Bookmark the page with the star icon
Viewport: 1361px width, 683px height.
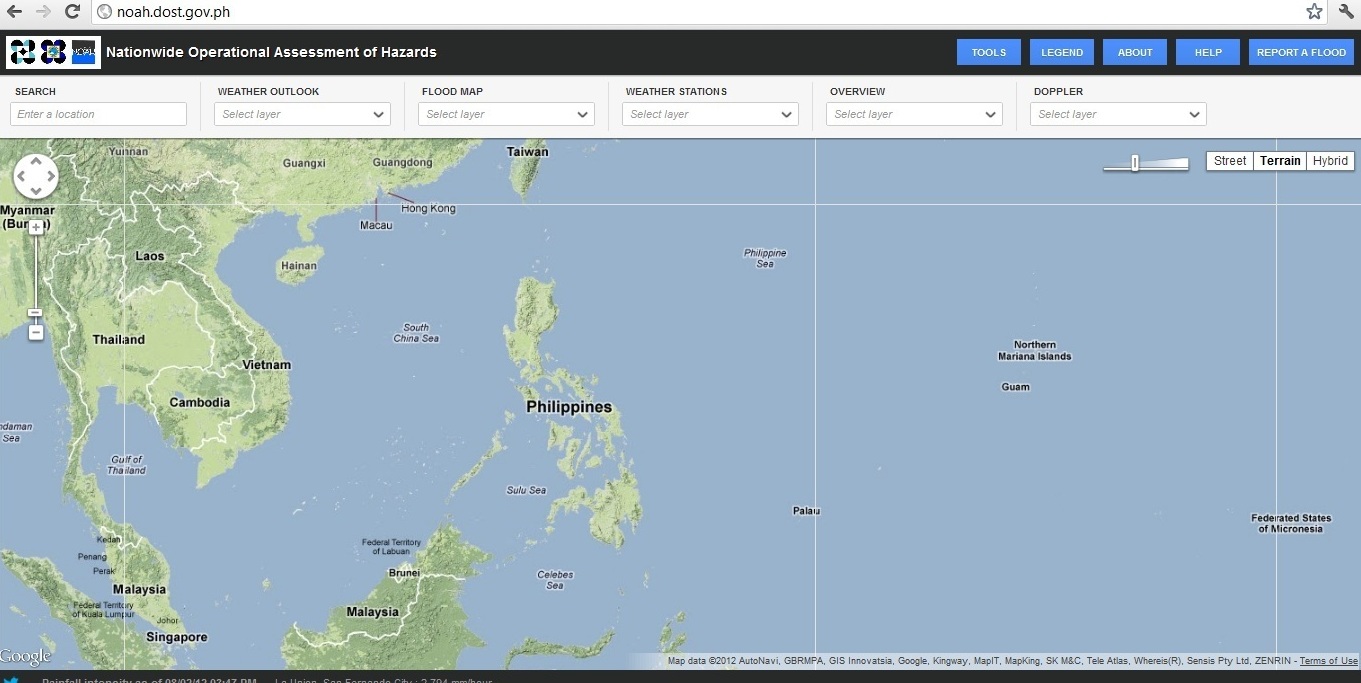[1314, 12]
